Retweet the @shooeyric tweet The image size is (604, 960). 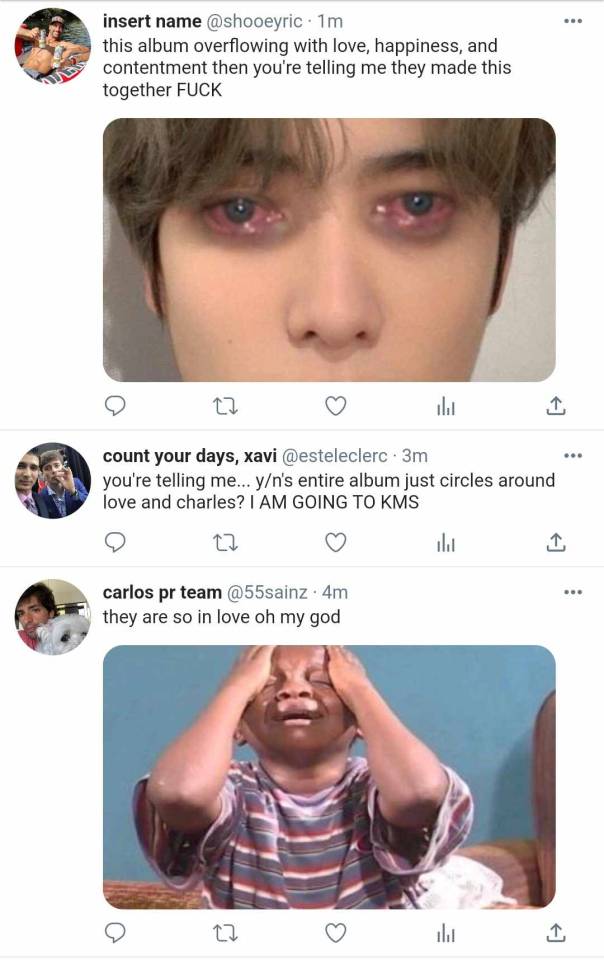(226, 405)
